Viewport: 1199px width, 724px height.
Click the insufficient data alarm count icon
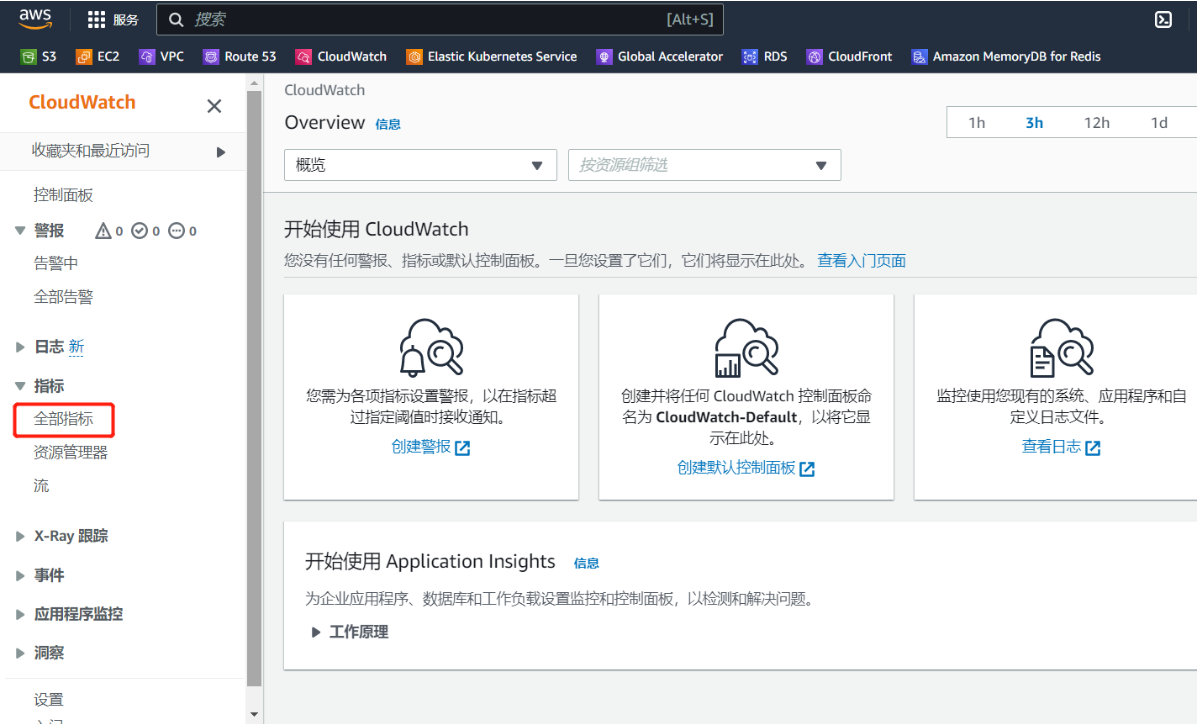coord(177,231)
